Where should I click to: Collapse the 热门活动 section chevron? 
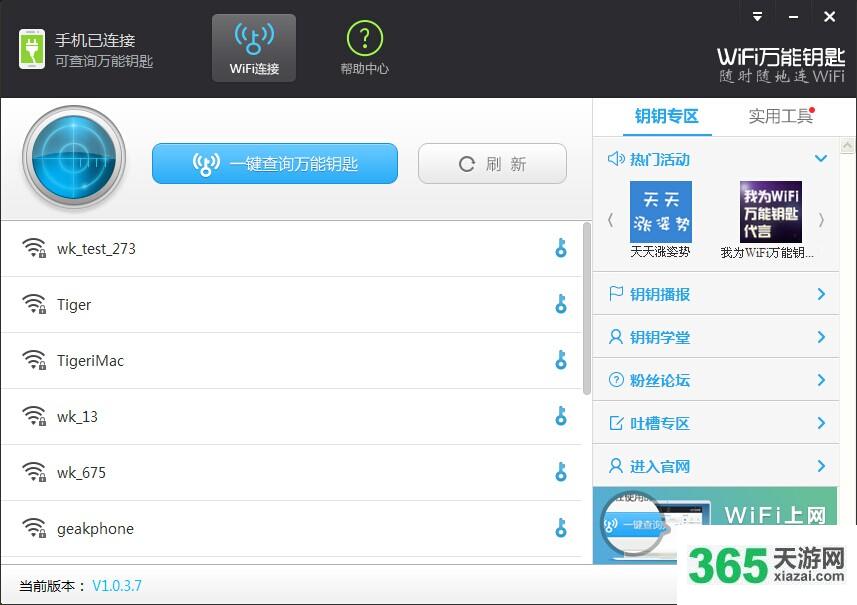820,158
